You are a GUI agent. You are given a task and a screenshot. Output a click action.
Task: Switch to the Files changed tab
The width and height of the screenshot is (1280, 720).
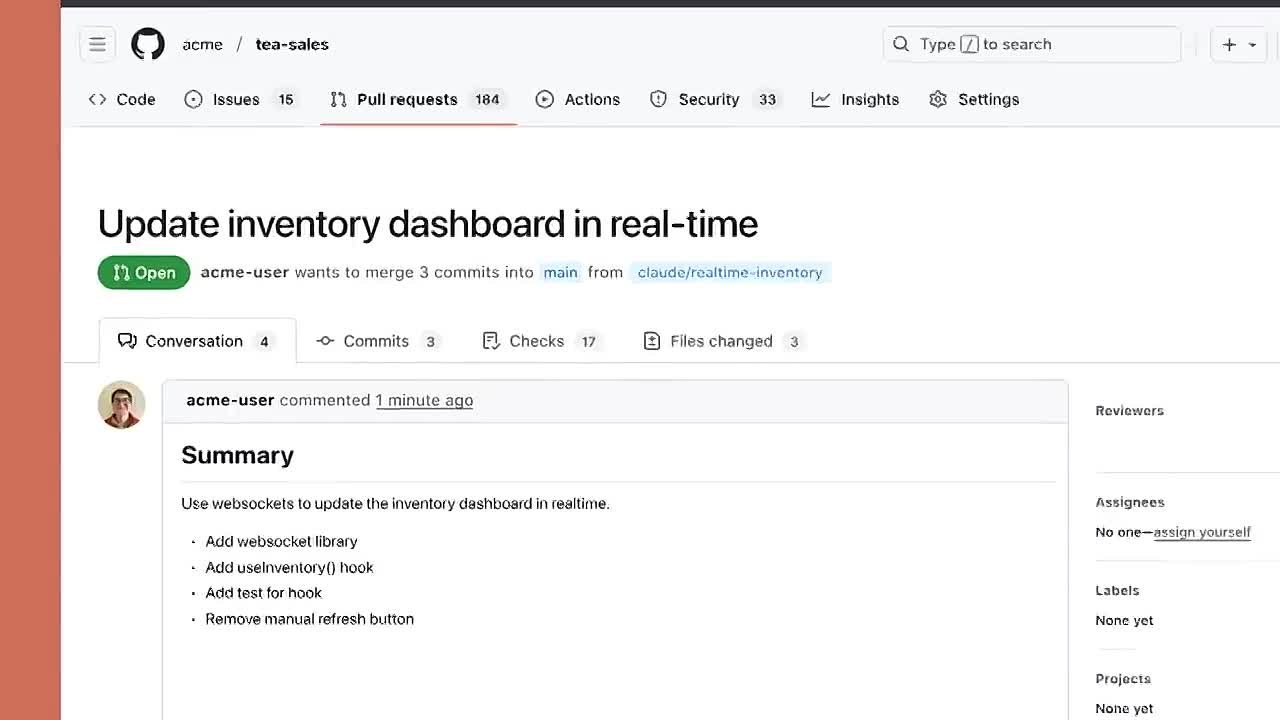tap(723, 341)
